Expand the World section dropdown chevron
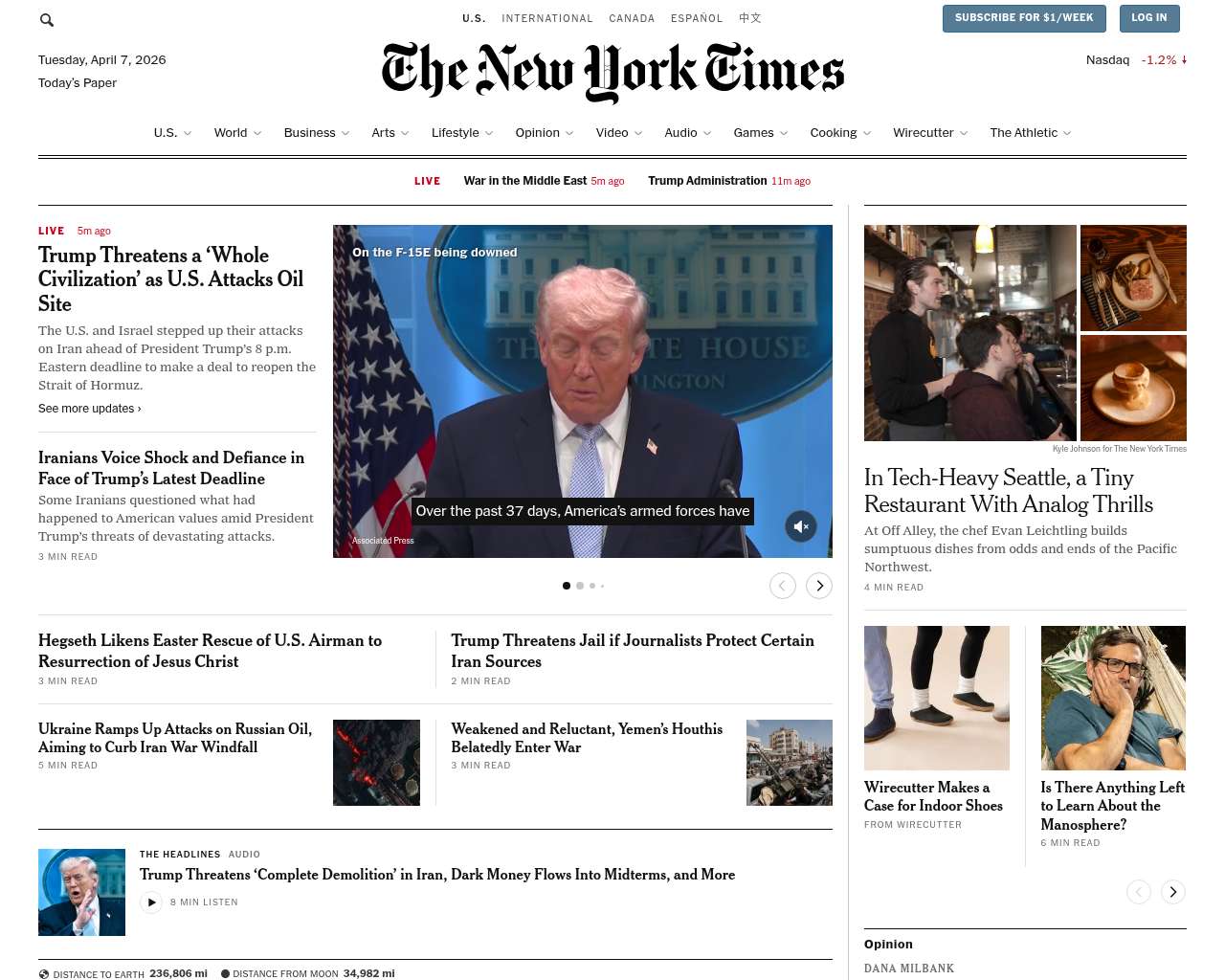 [257, 133]
